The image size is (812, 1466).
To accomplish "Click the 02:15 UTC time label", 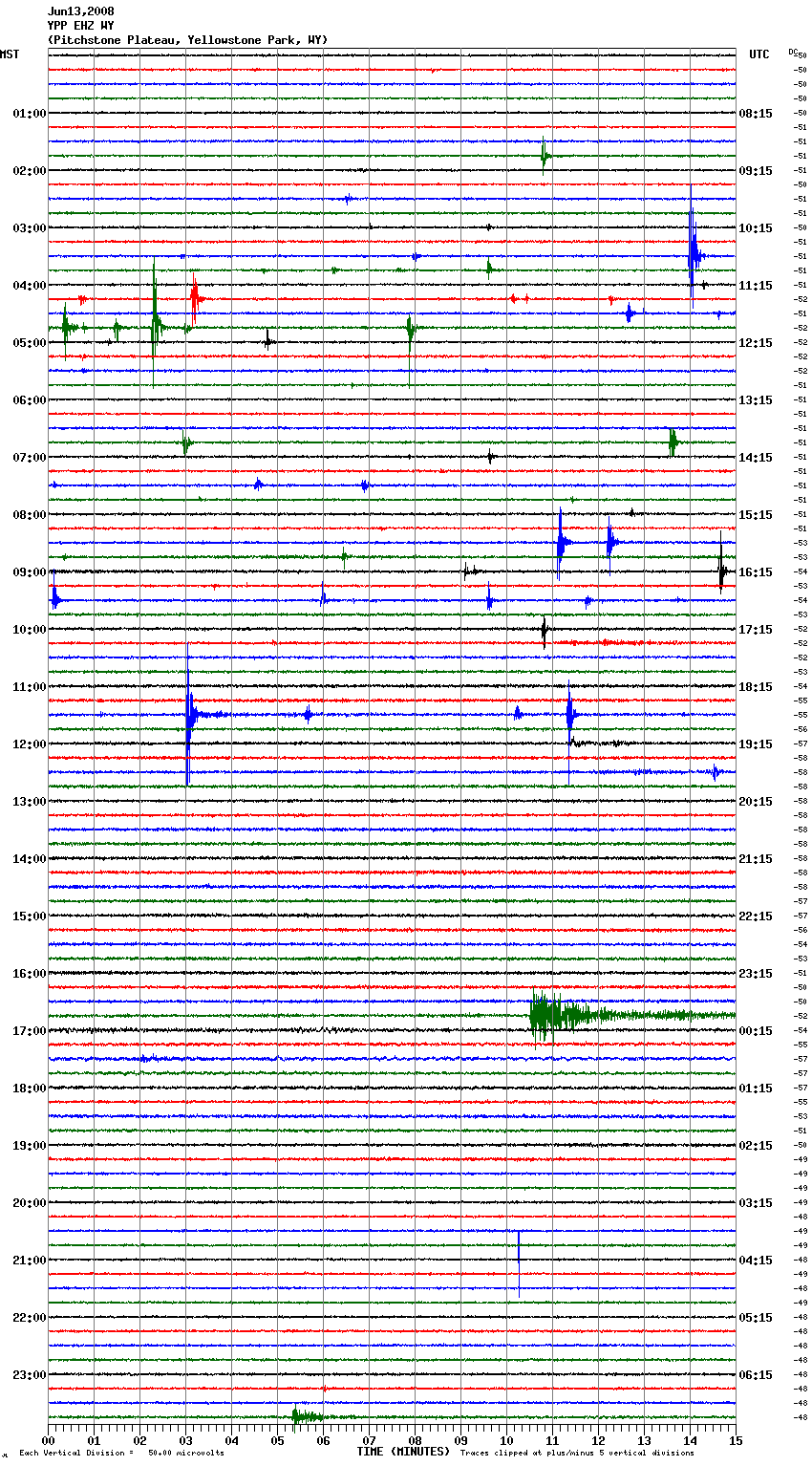I will (x=756, y=1146).
